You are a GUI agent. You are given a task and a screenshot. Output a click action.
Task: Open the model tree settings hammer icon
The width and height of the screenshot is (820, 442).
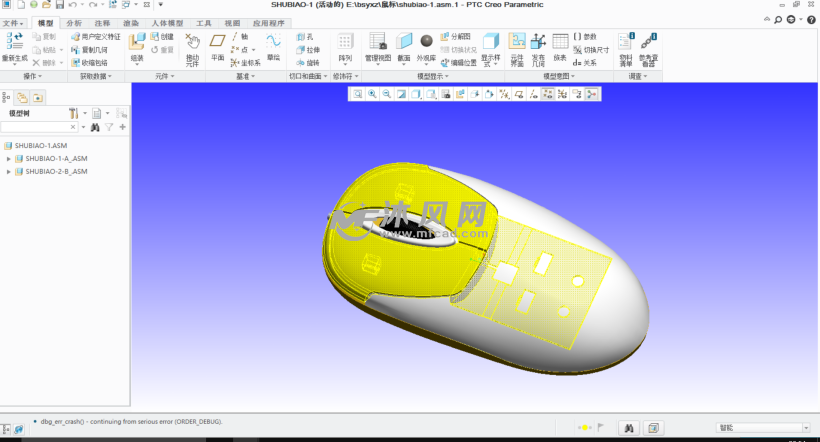(x=74, y=113)
